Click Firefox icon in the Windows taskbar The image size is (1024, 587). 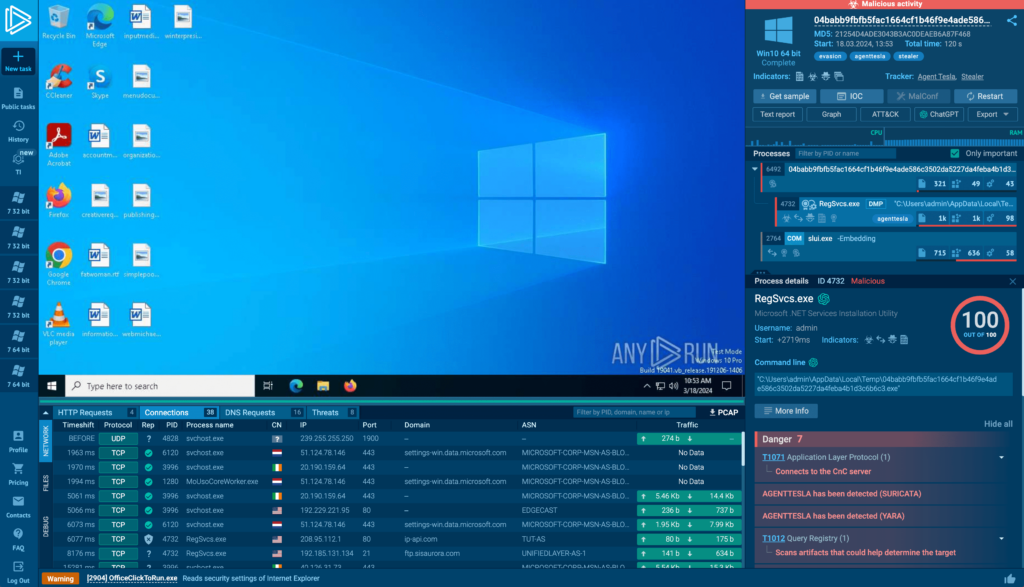(350, 386)
